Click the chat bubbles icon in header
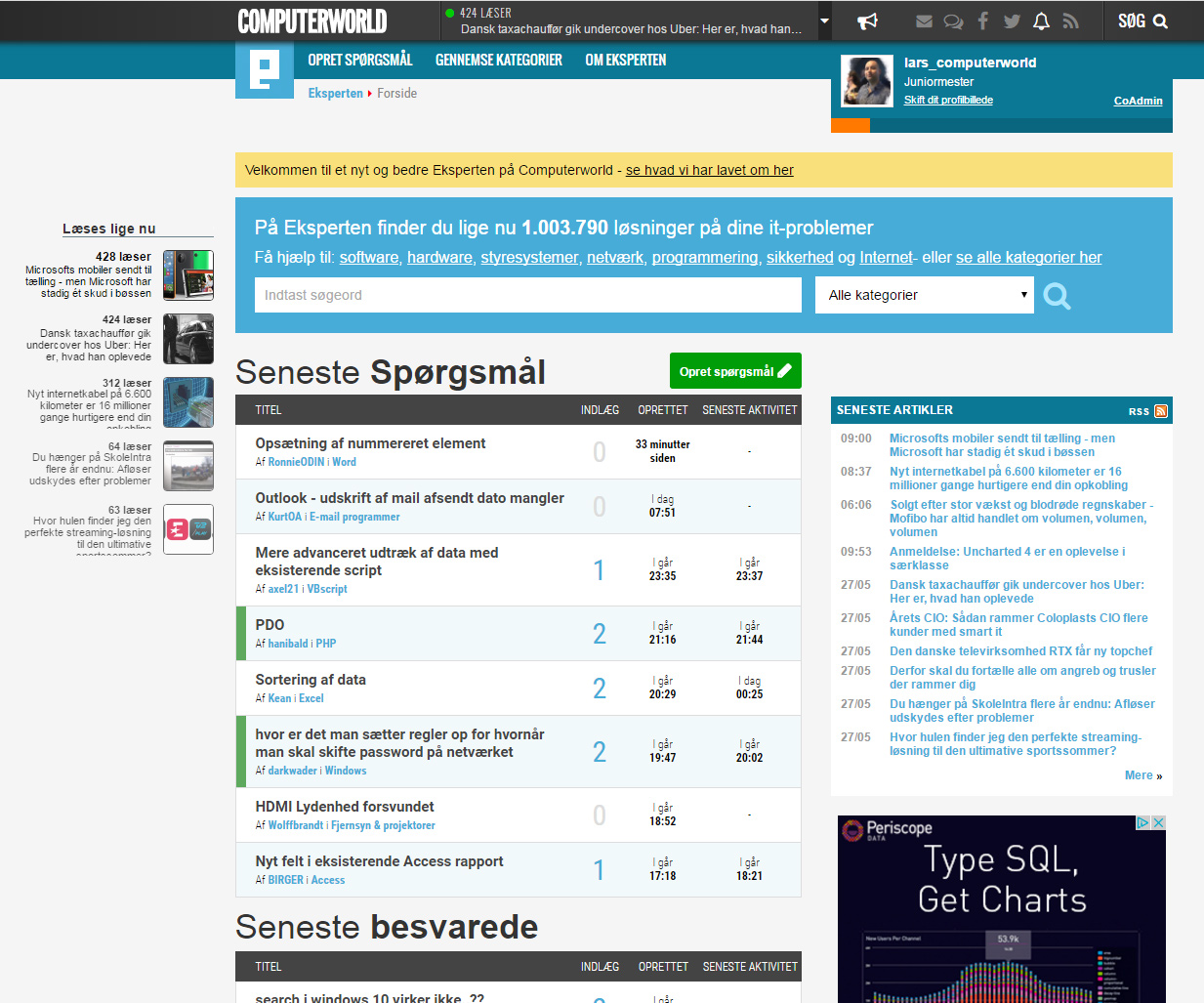Image resolution: width=1204 pixels, height=1003 pixels. point(953,21)
